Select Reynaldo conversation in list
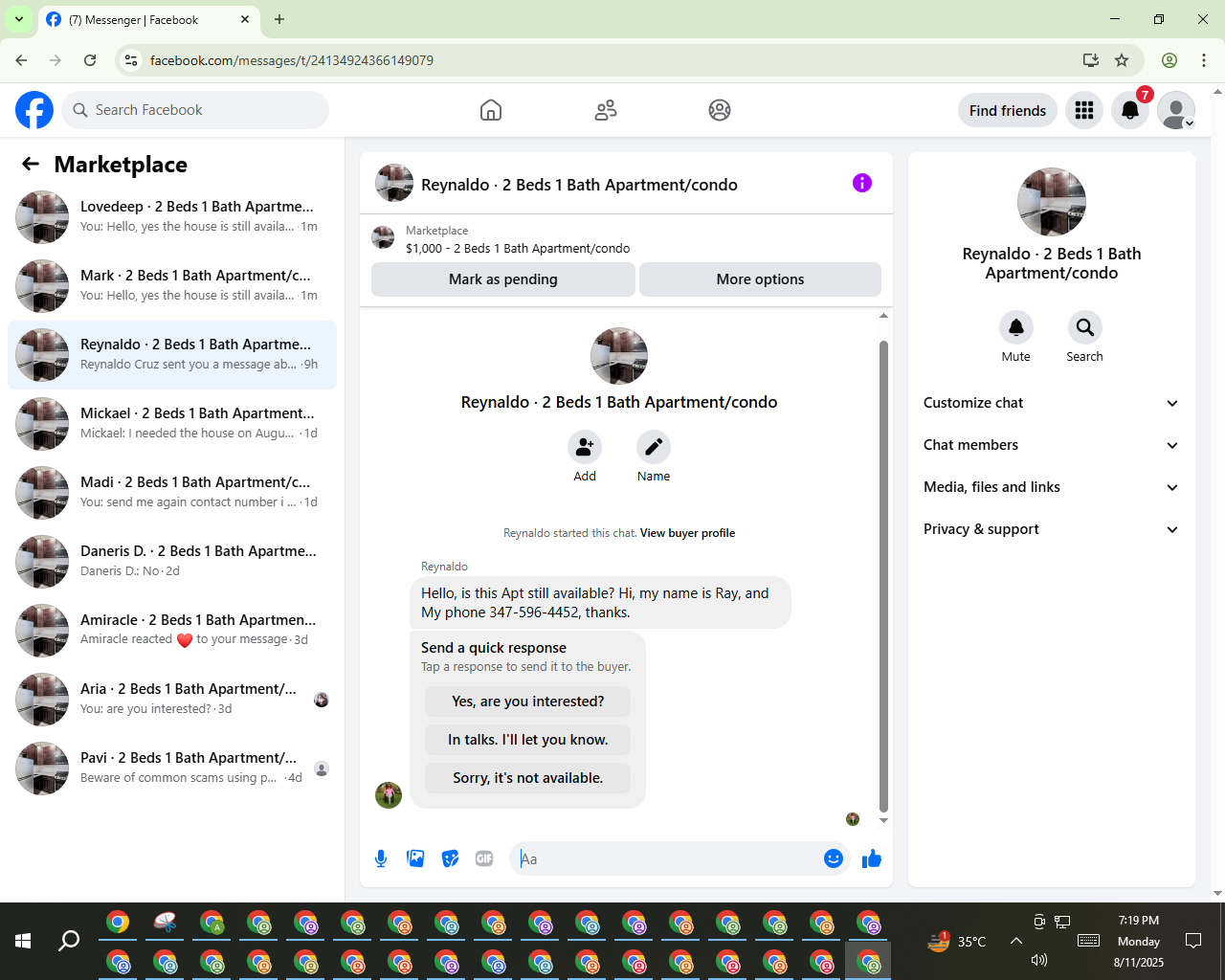The image size is (1225, 980). (172, 355)
